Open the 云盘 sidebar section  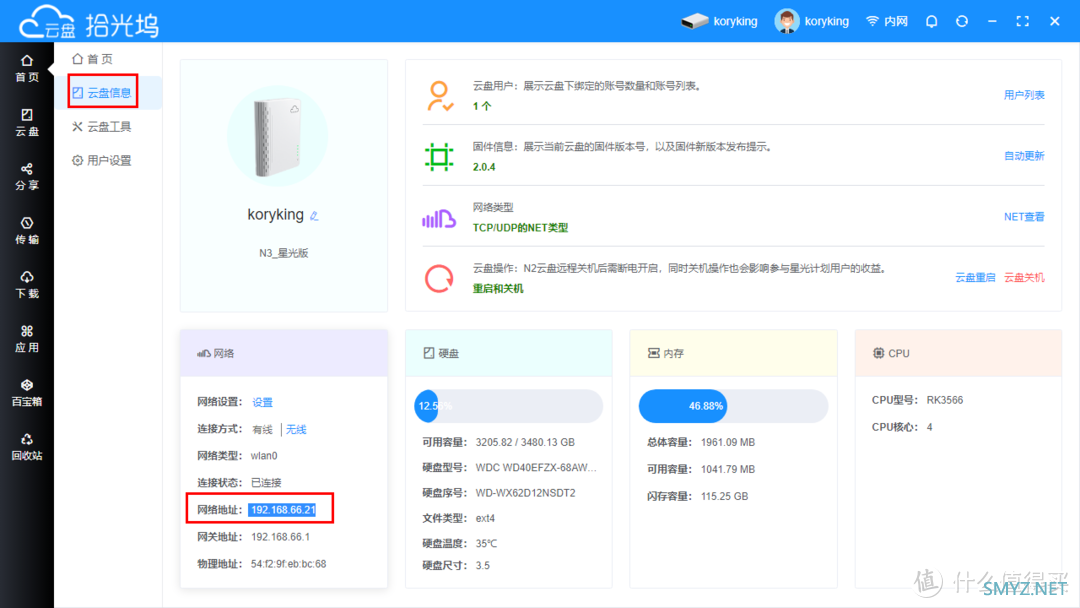[26, 123]
